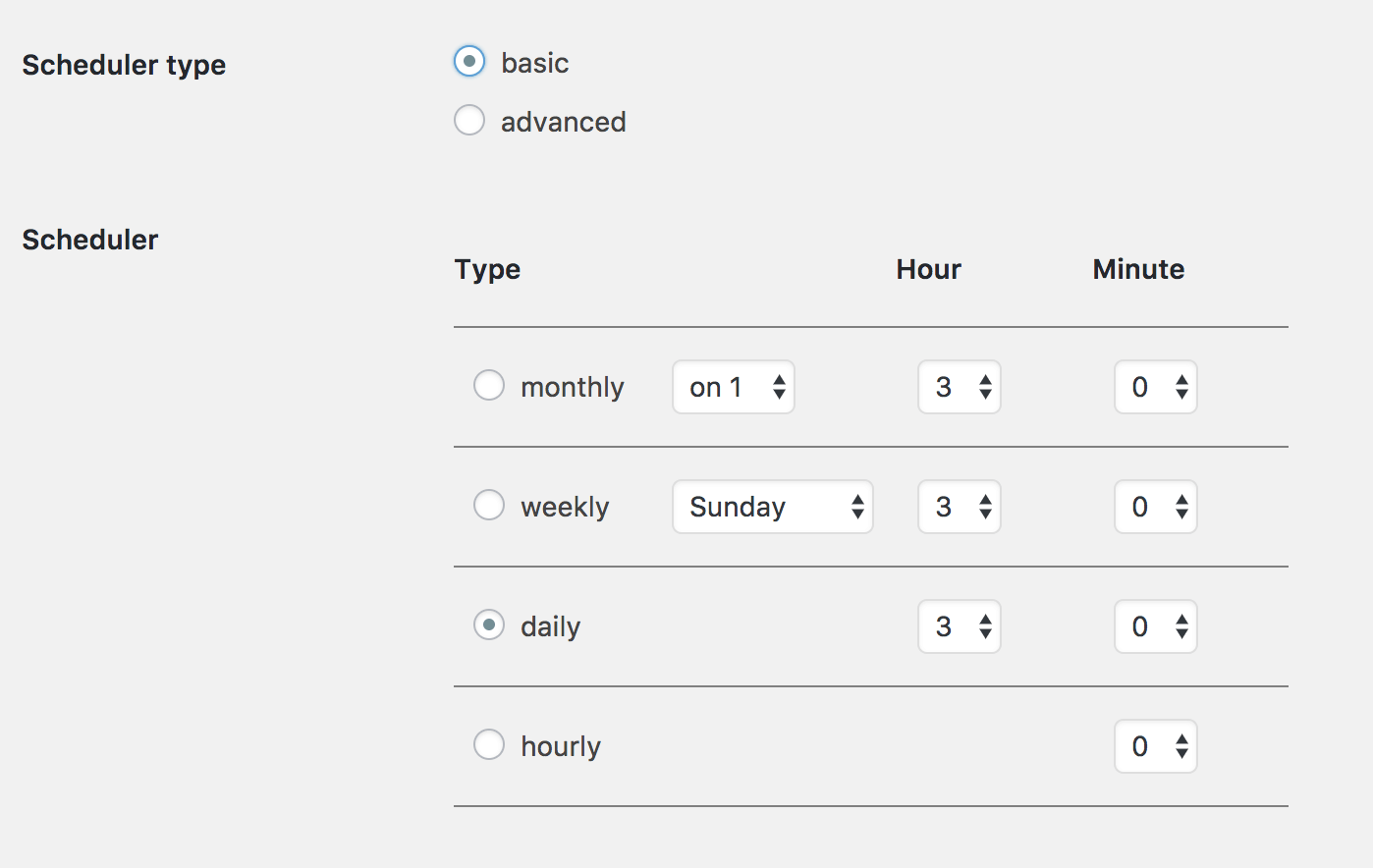
Task: Choose the monthly schedule option
Action: point(489,385)
